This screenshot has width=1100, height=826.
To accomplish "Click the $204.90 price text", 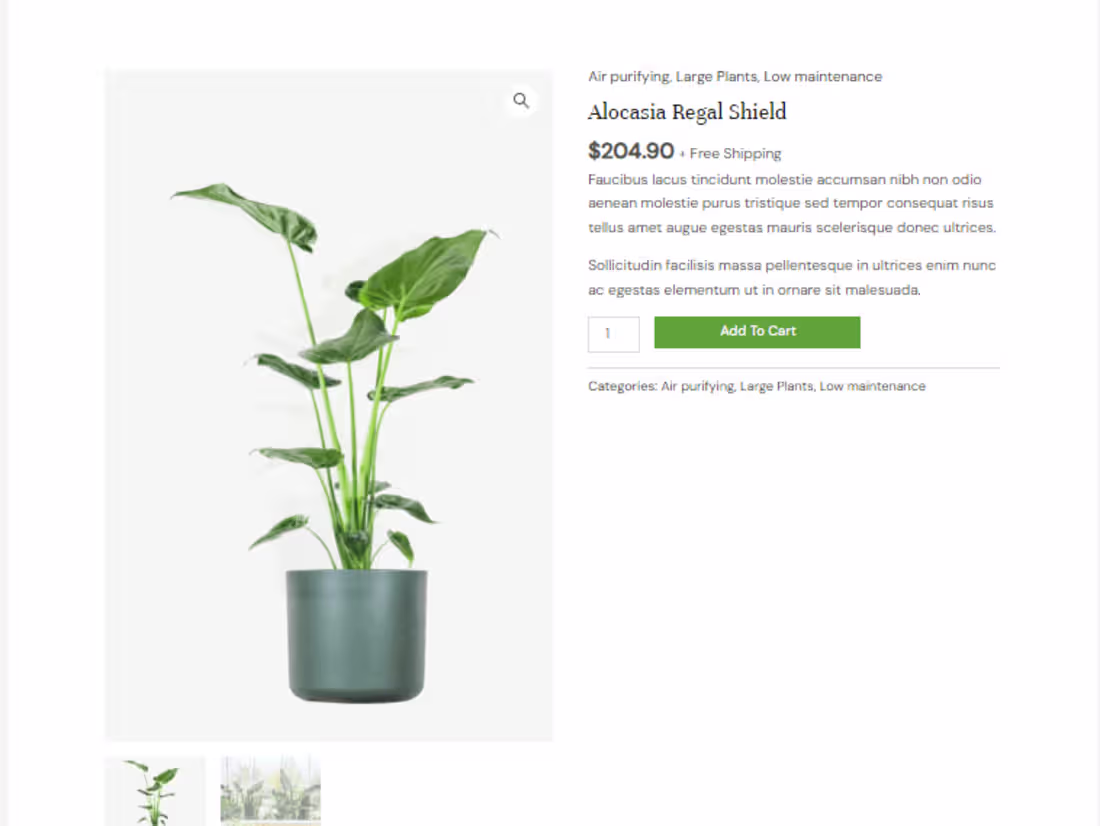I will pyautogui.click(x=631, y=151).
